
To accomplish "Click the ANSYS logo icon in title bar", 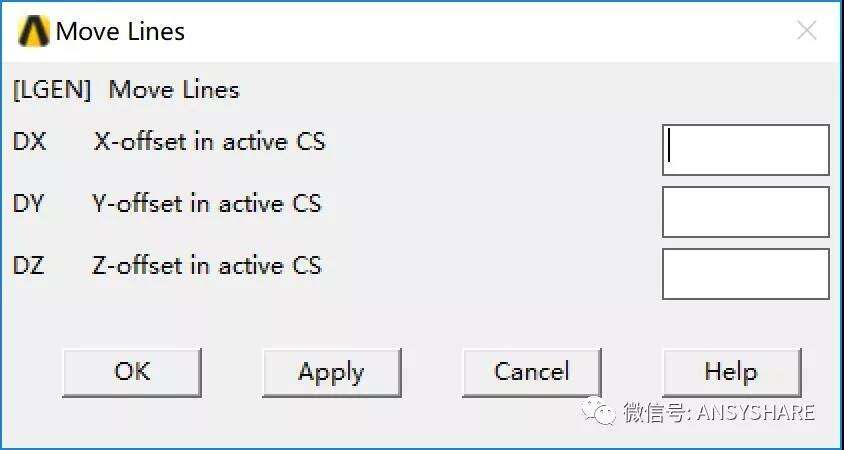I will tap(34, 31).
